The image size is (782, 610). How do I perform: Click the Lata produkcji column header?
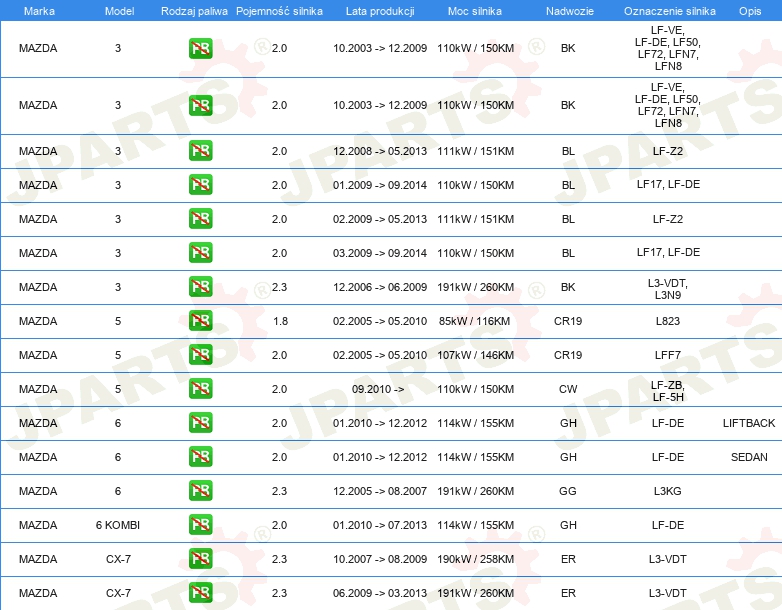point(376,10)
